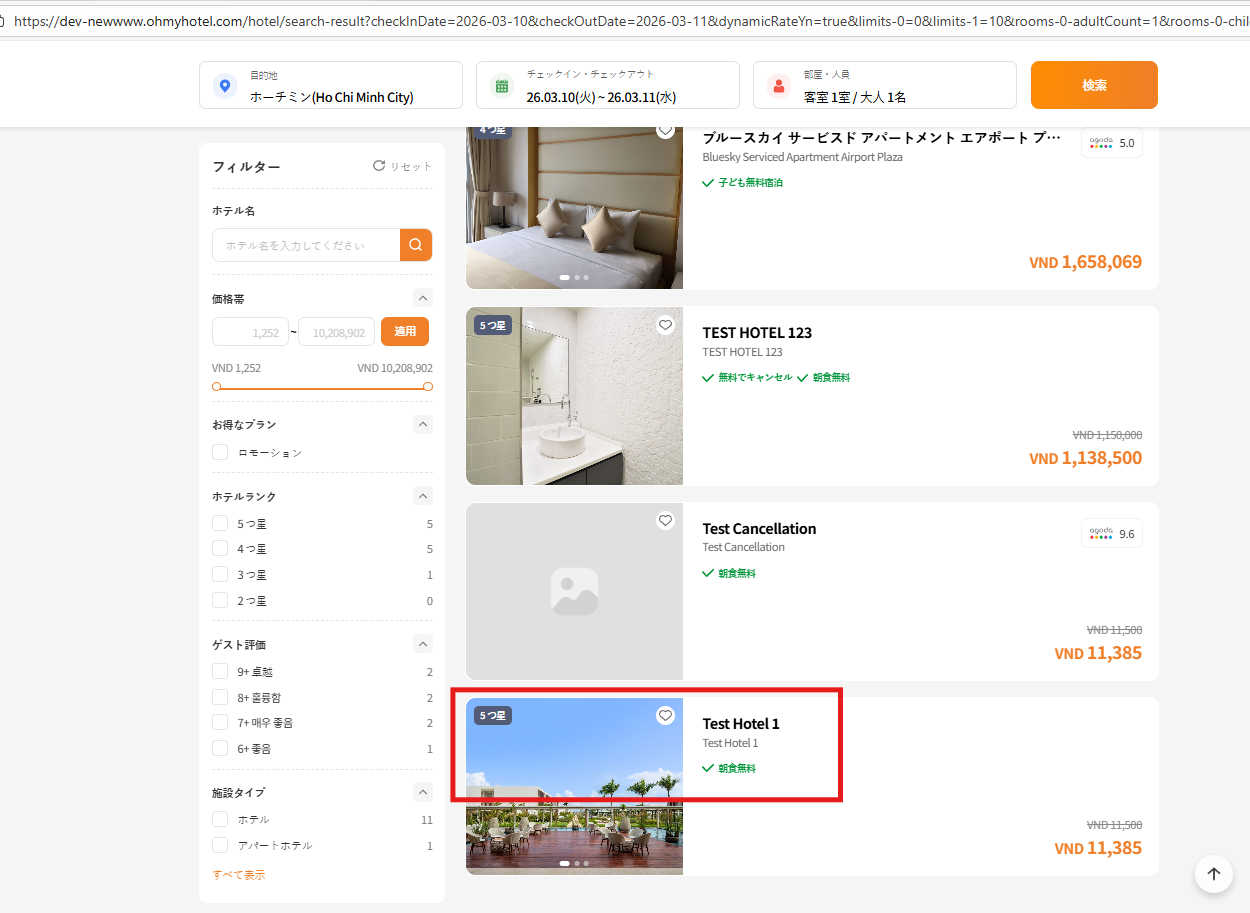Viewport: 1250px width, 913px height.
Task: Click the リセット reset text
Action: [410, 166]
